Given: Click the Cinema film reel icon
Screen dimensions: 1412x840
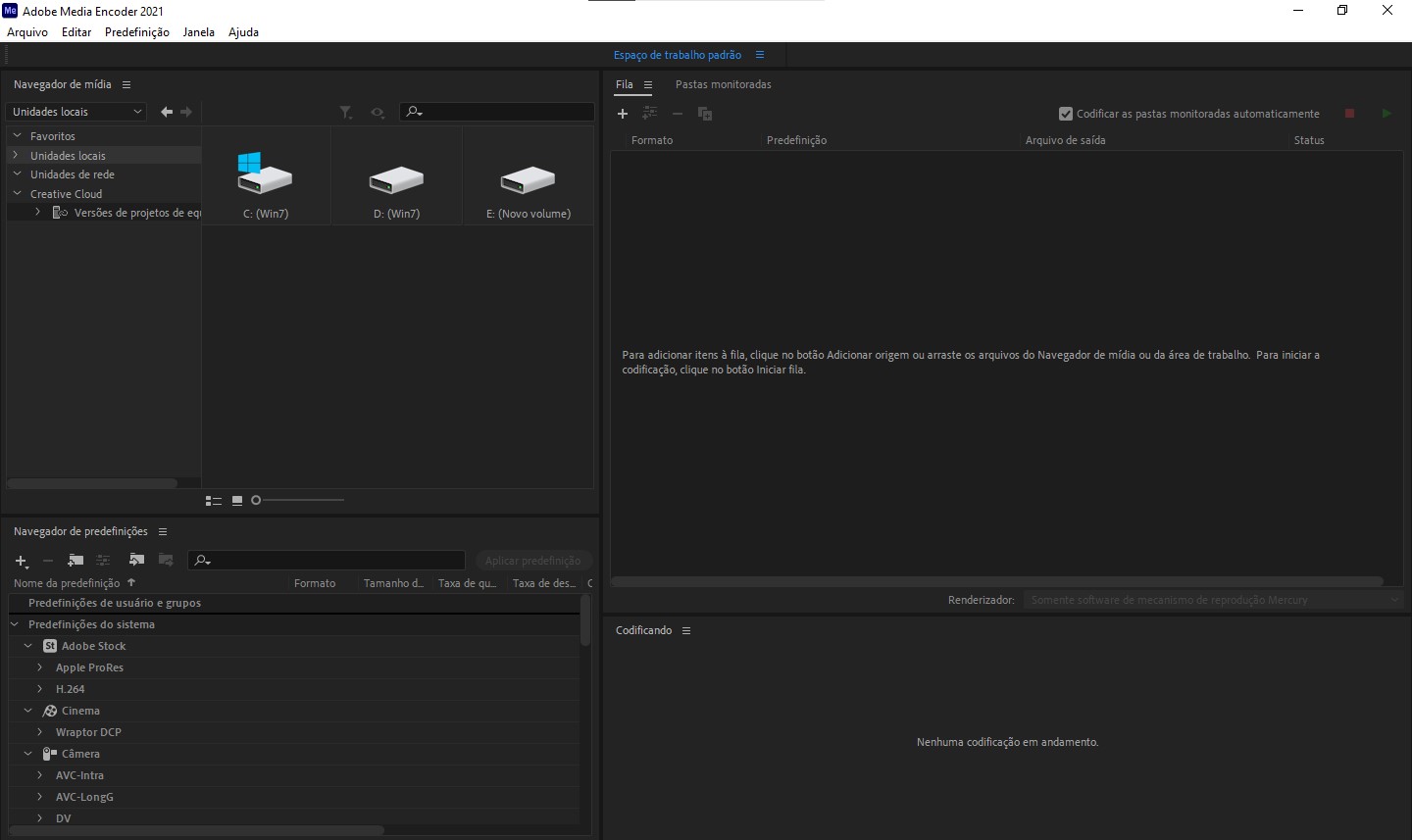Looking at the screenshot, I should [50, 711].
